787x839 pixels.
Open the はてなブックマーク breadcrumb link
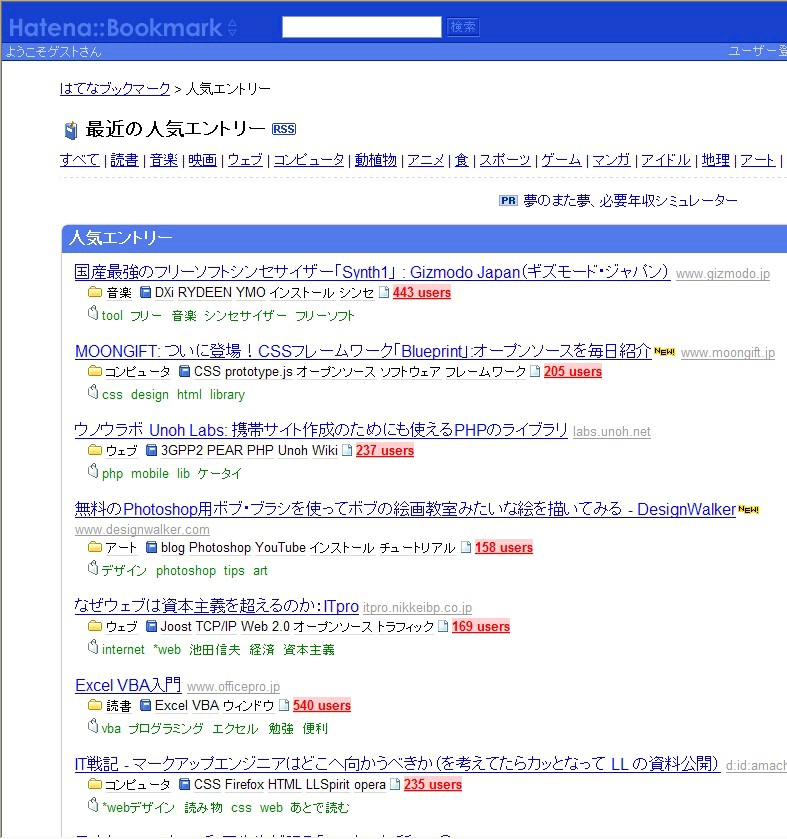(x=115, y=88)
